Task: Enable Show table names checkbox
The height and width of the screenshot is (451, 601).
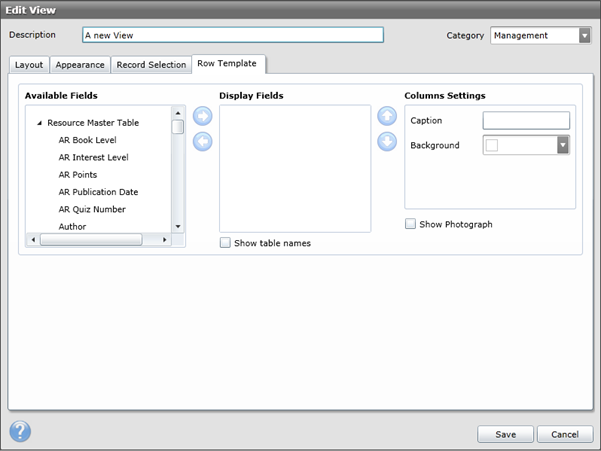Action: pos(225,243)
